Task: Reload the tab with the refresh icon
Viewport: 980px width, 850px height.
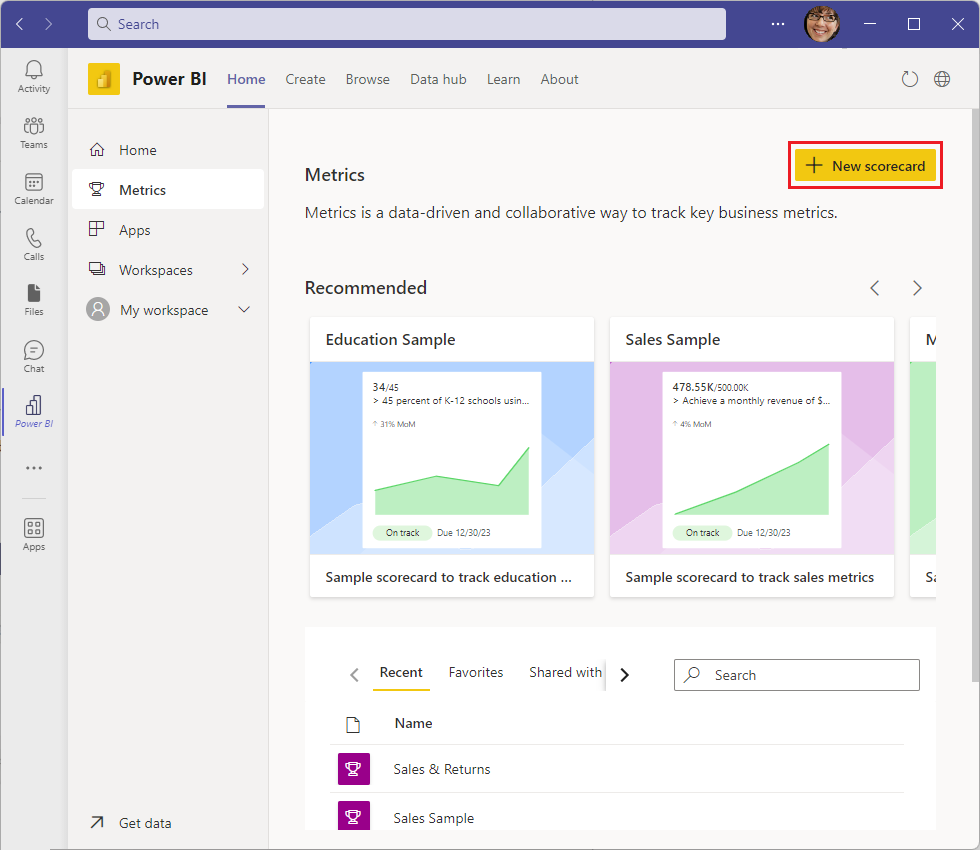Action: pos(910,79)
